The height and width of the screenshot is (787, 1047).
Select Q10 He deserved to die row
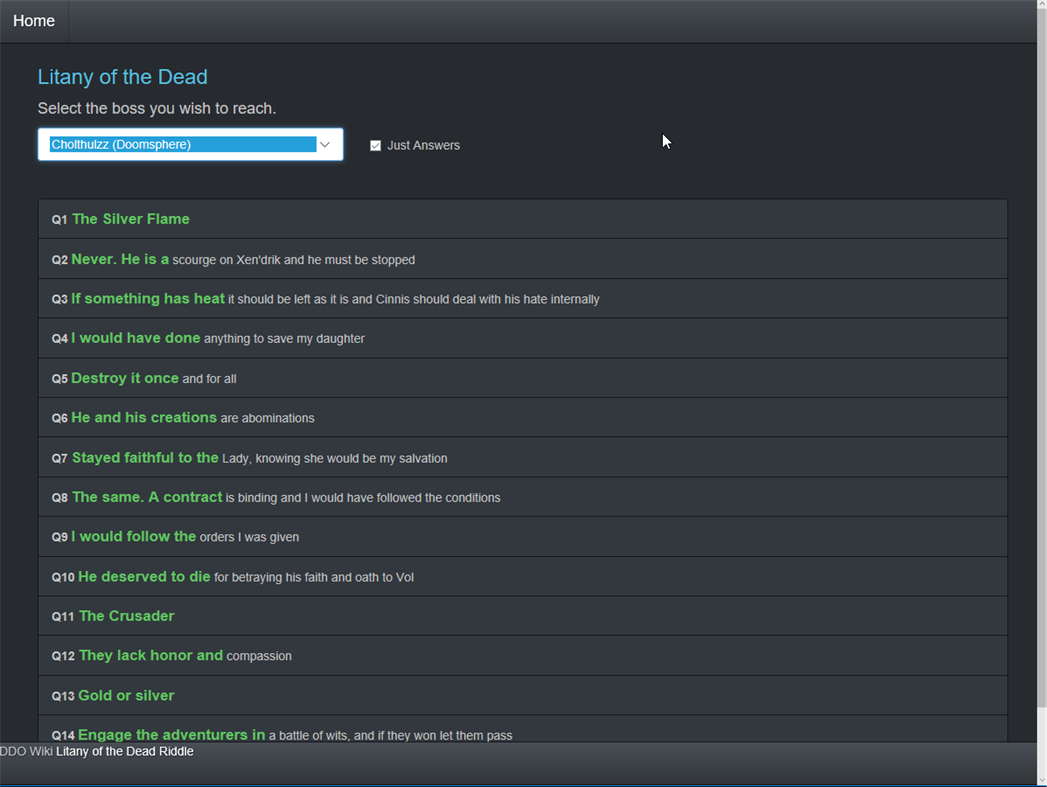[523, 576]
